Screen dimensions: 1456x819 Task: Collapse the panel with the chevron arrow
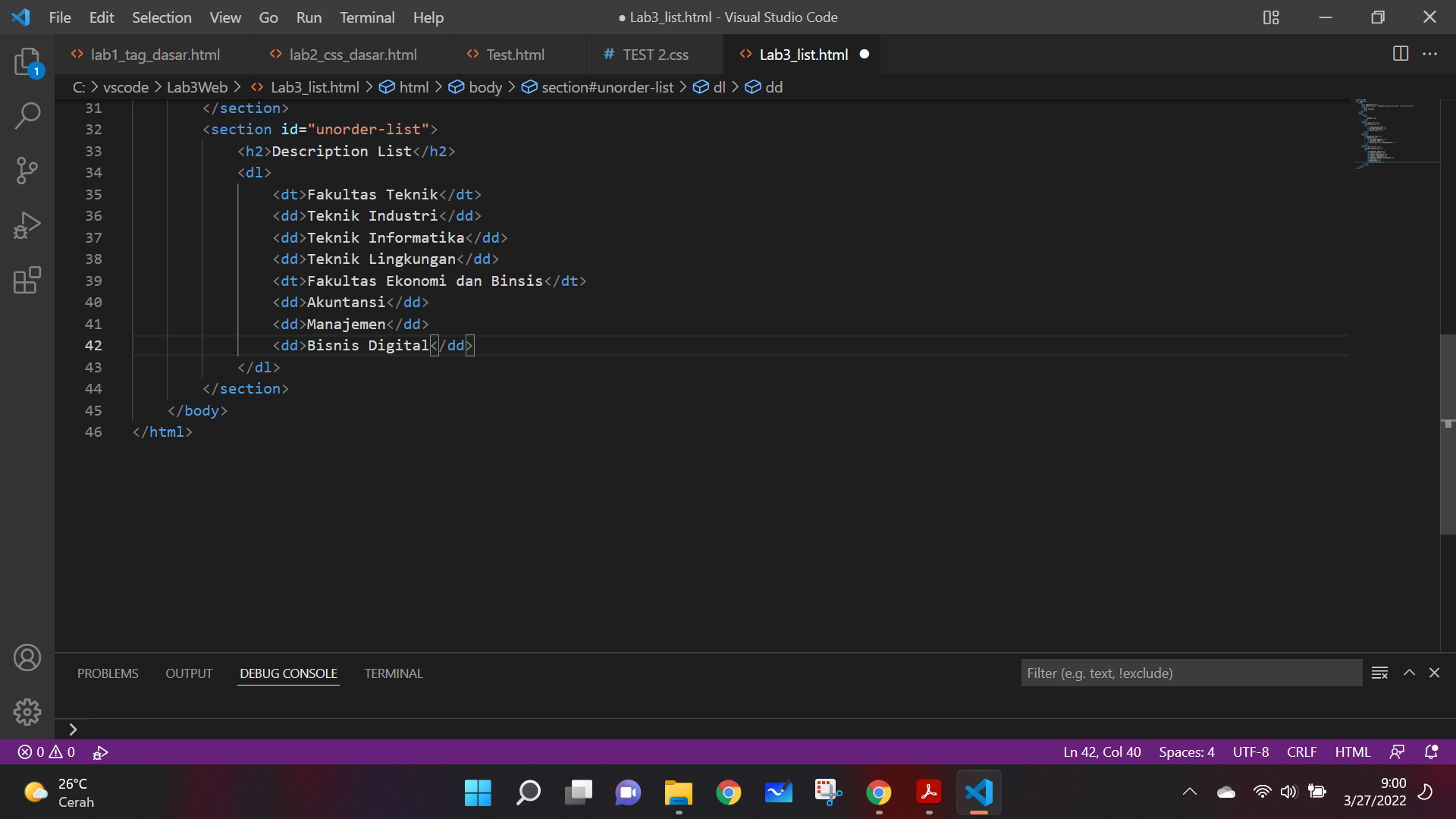(1409, 673)
